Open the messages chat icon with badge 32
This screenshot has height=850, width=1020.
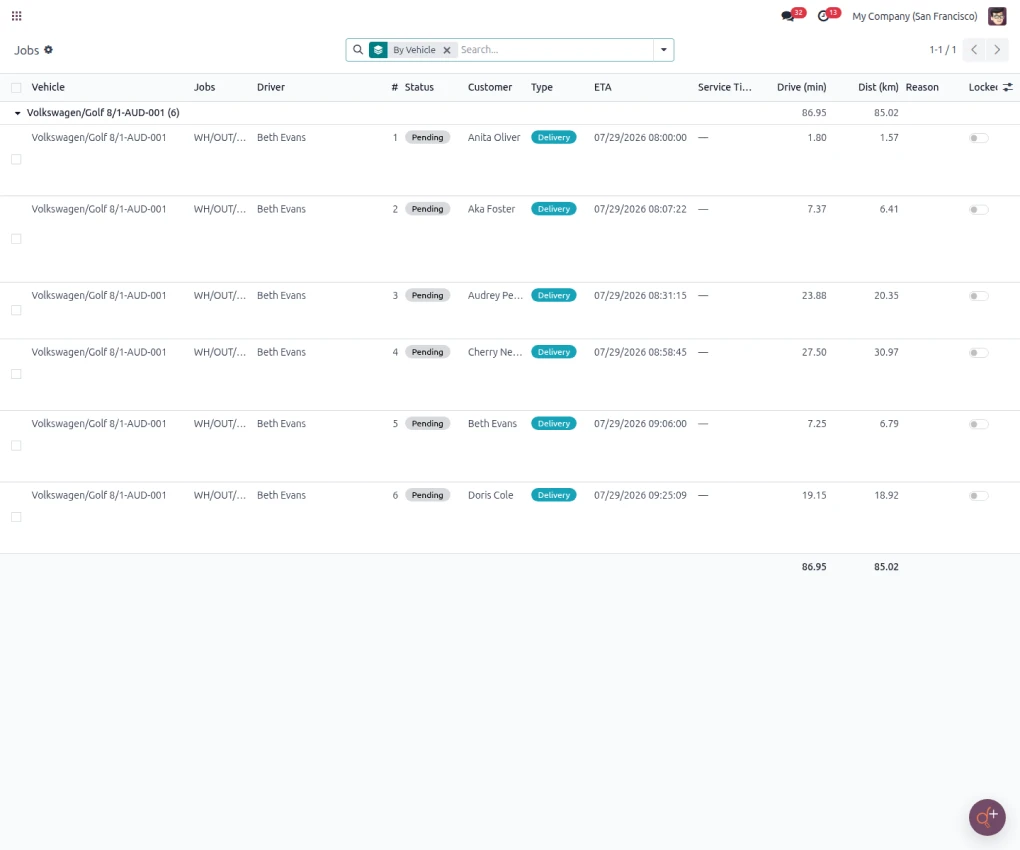[x=788, y=16]
